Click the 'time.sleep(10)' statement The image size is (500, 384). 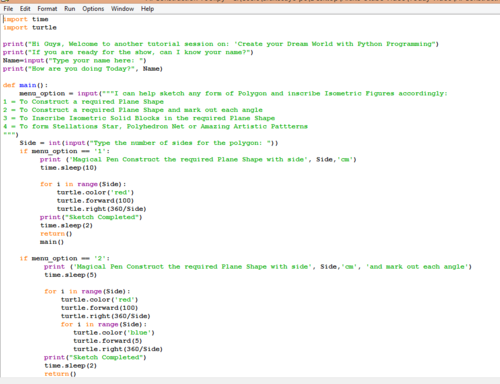(x=68, y=168)
